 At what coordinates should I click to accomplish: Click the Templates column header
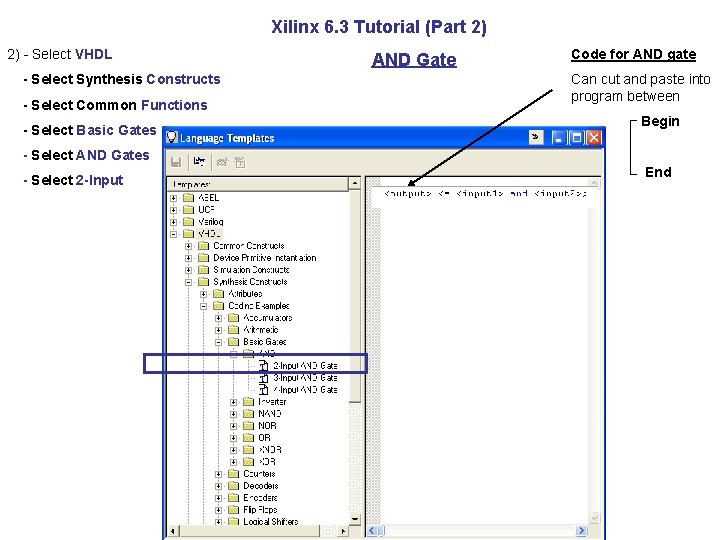258,184
